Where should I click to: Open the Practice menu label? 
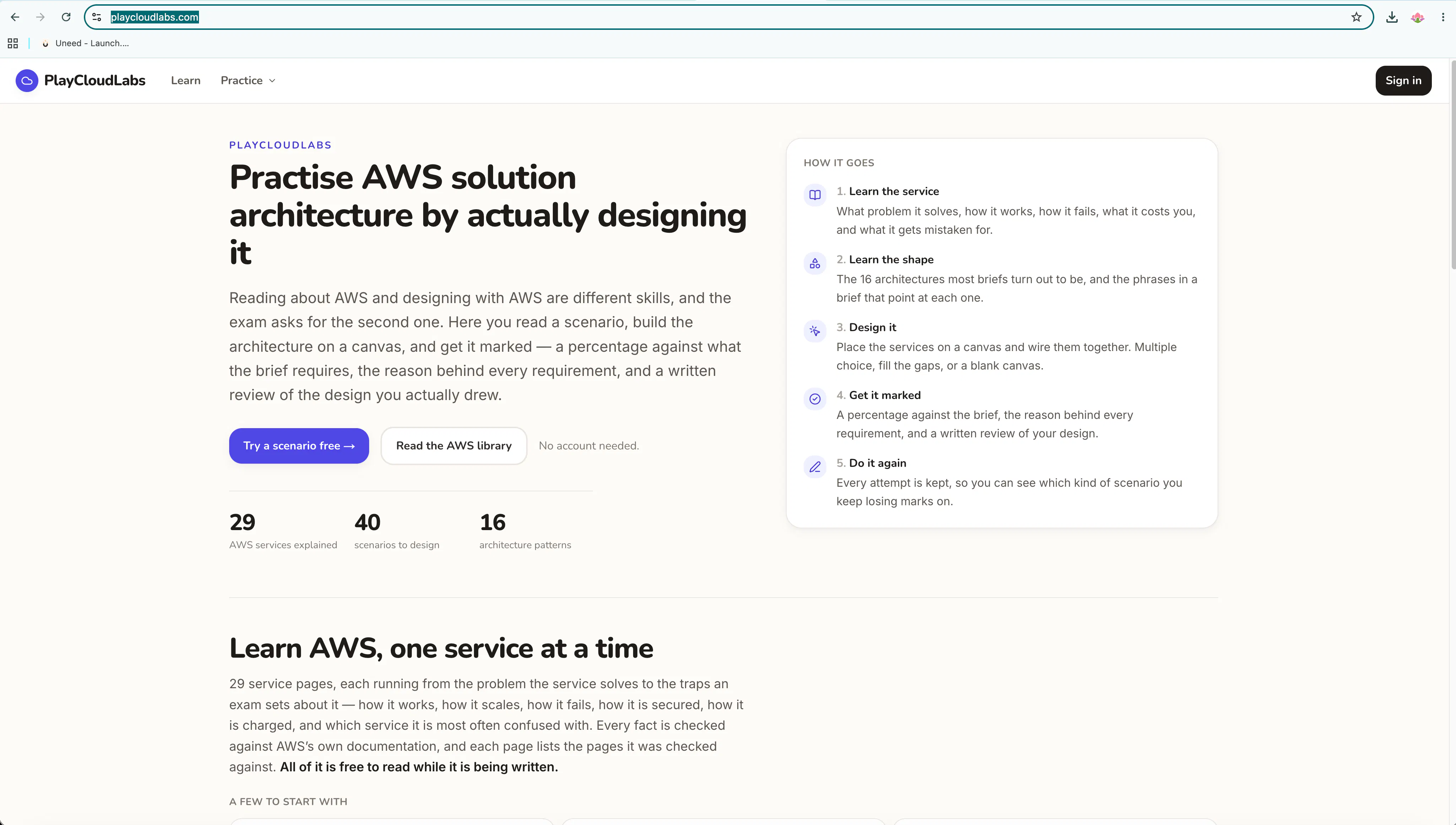coord(241,80)
